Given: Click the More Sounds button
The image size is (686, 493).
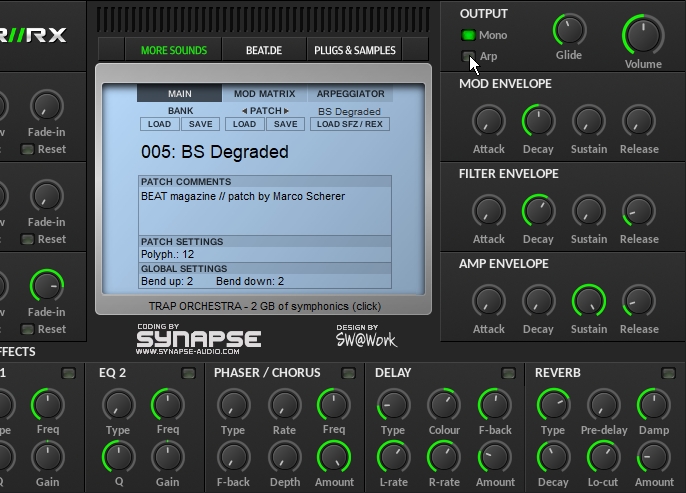Looking at the screenshot, I should pyautogui.click(x=174, y=50).
